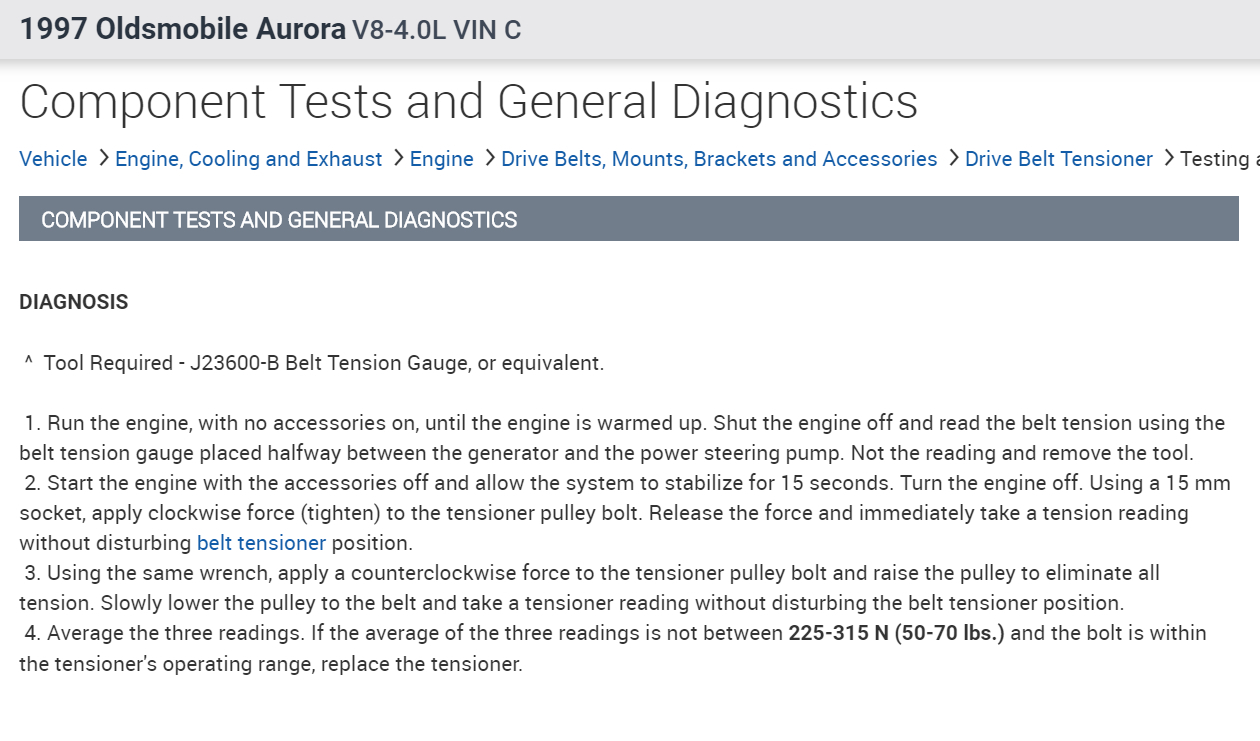The height and width of the screenshot is (741, 1260).
Task: Go to the Engine breadcrumb link
Action: tap(441, 159)
